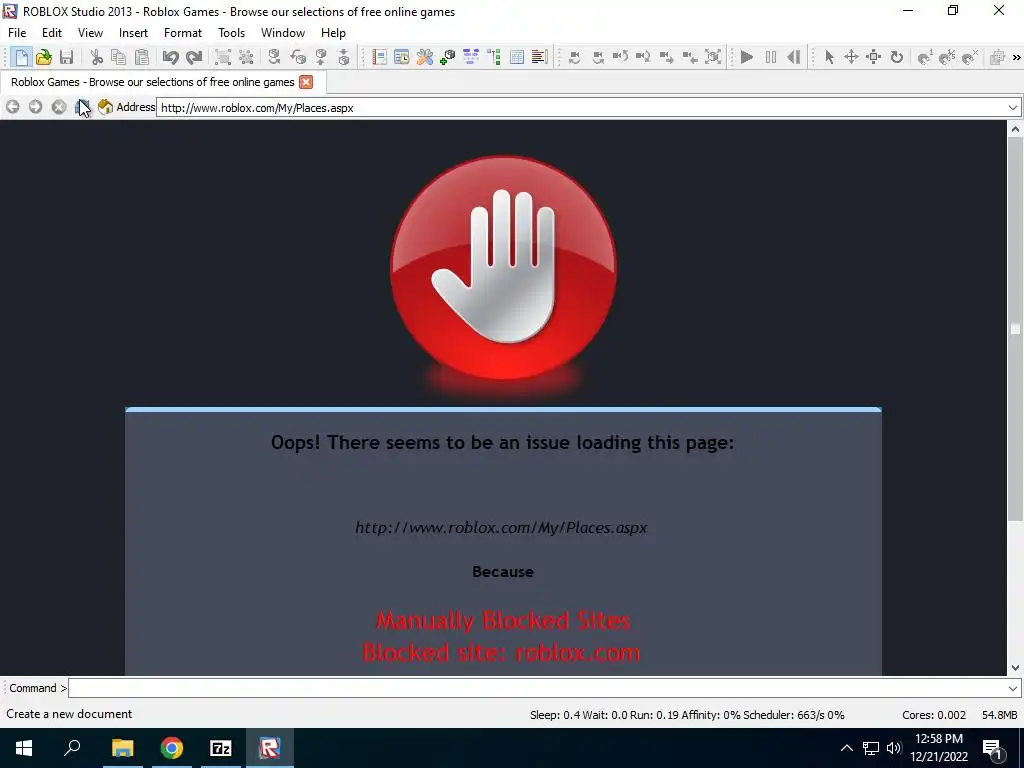
Task: Show hidden tray icons chevron
Action: click(846, 748)
